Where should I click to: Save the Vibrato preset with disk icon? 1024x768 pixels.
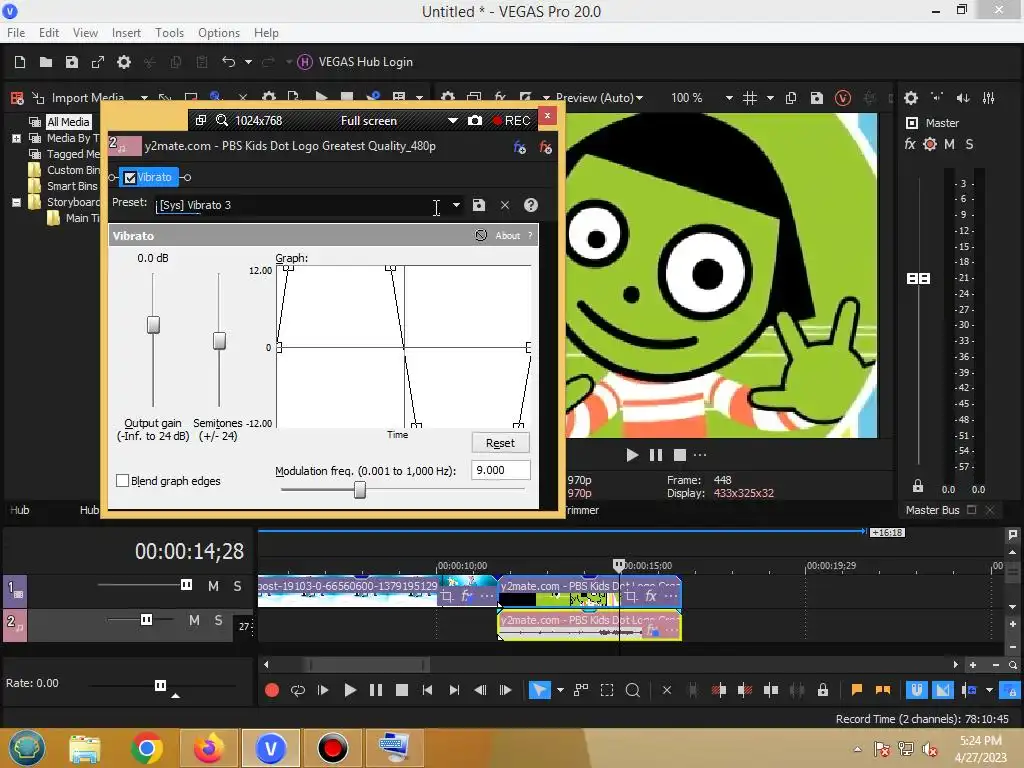click(479, 205)
